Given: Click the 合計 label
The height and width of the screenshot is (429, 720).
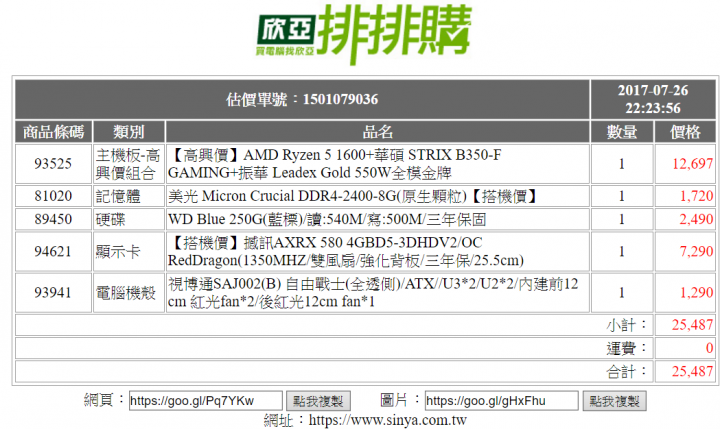Looking at the screenshot, I should [626, 371].
